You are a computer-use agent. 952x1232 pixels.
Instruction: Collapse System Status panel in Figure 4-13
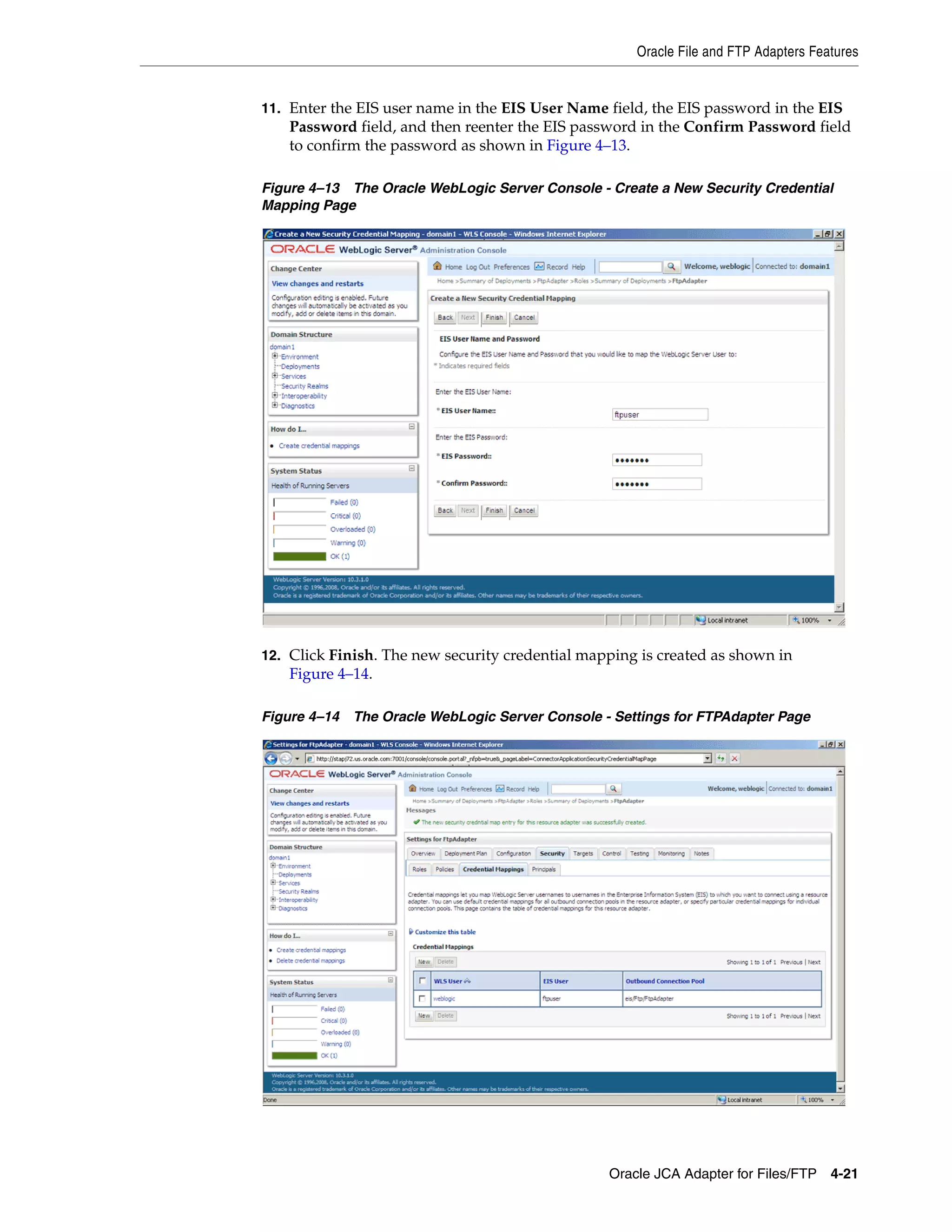412,469
